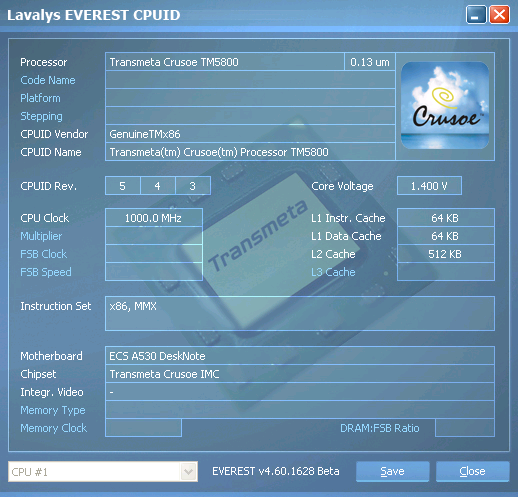The height and width of the screenshot is (497, 518).
Task: Click the 1.400 V core voltage value
Action: pos(429,186)
